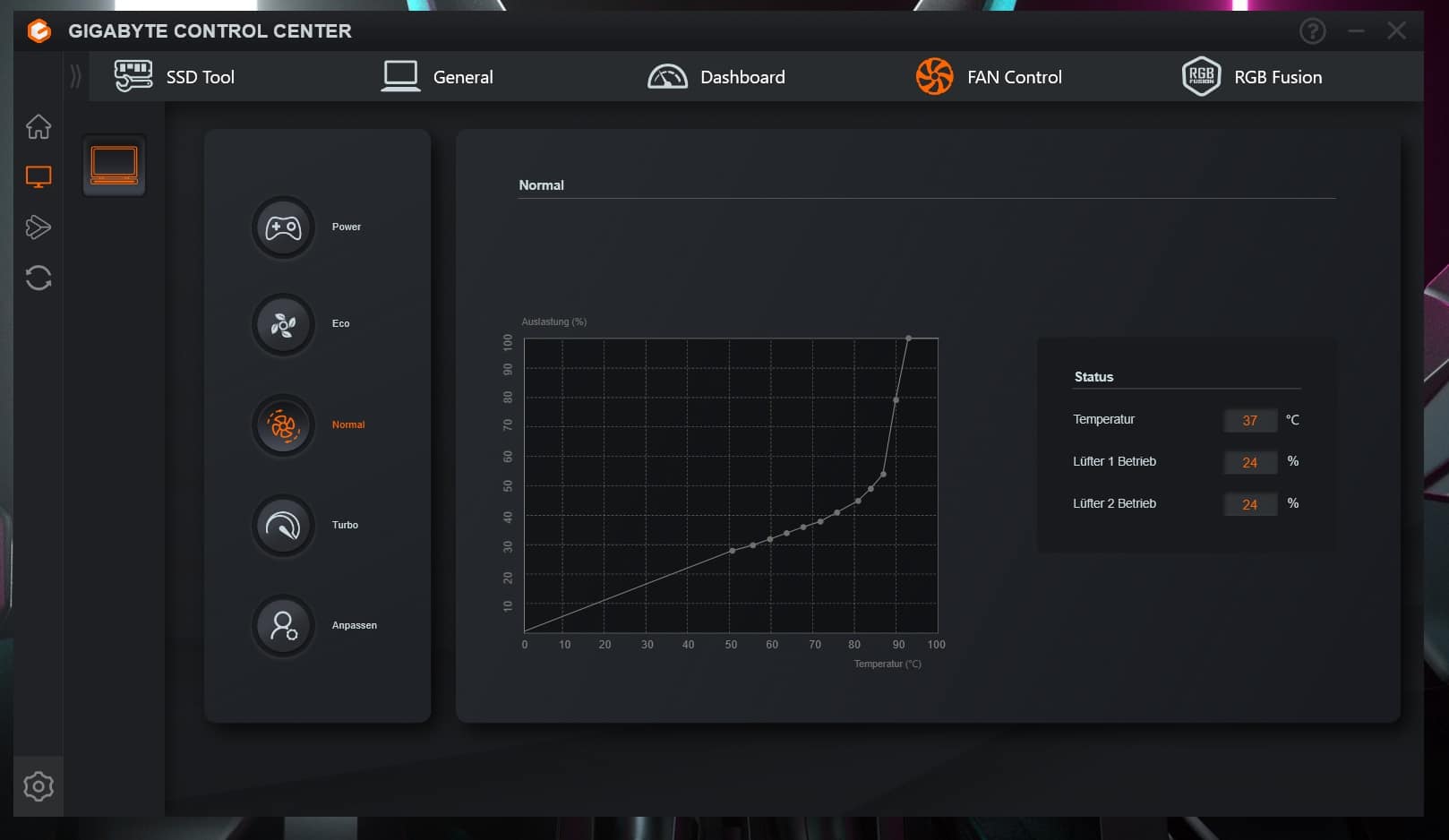Click the paper-plane icon in the sidebar
This screenshot has width=1449, height=840.
tap(39, 227)
